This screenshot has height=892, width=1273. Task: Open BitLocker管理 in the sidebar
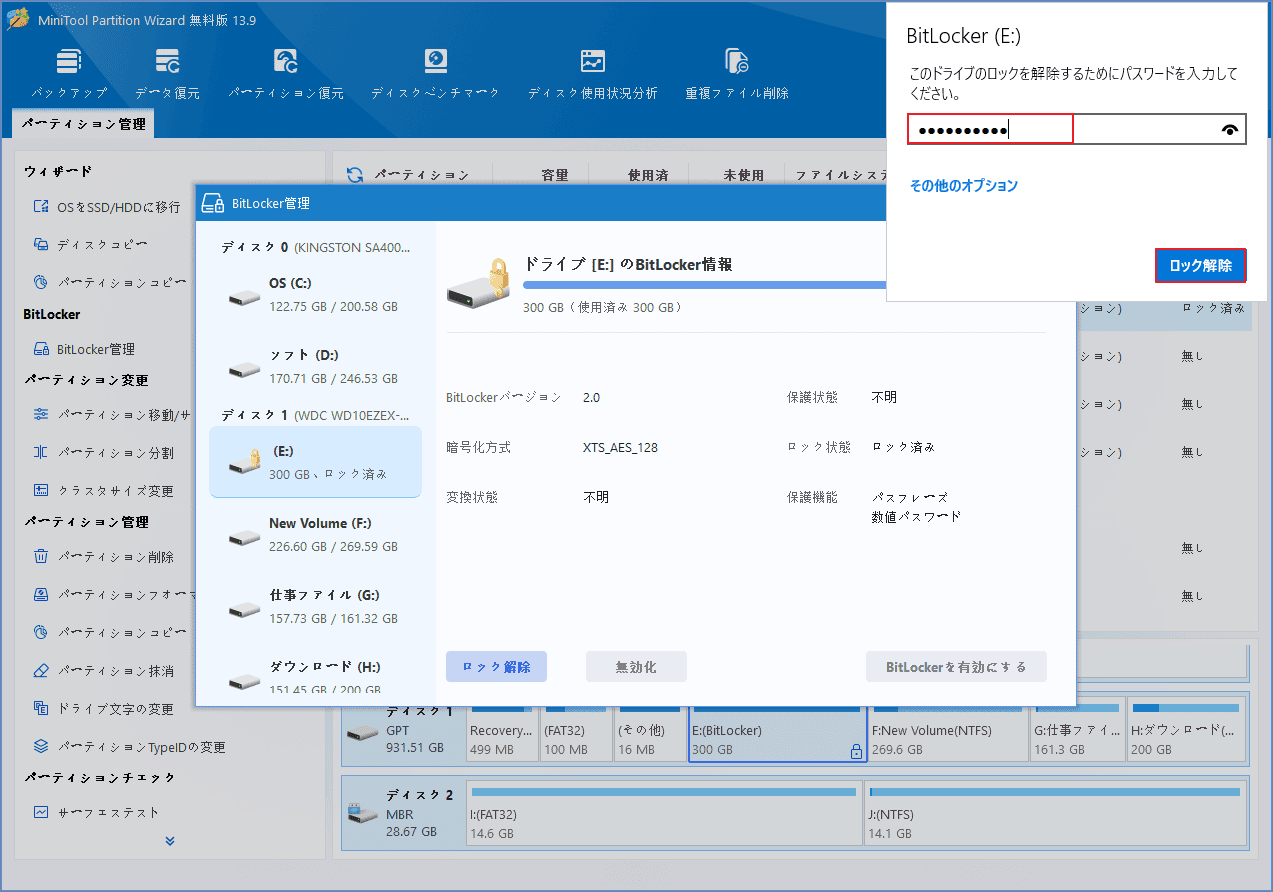tap(84, 349)
